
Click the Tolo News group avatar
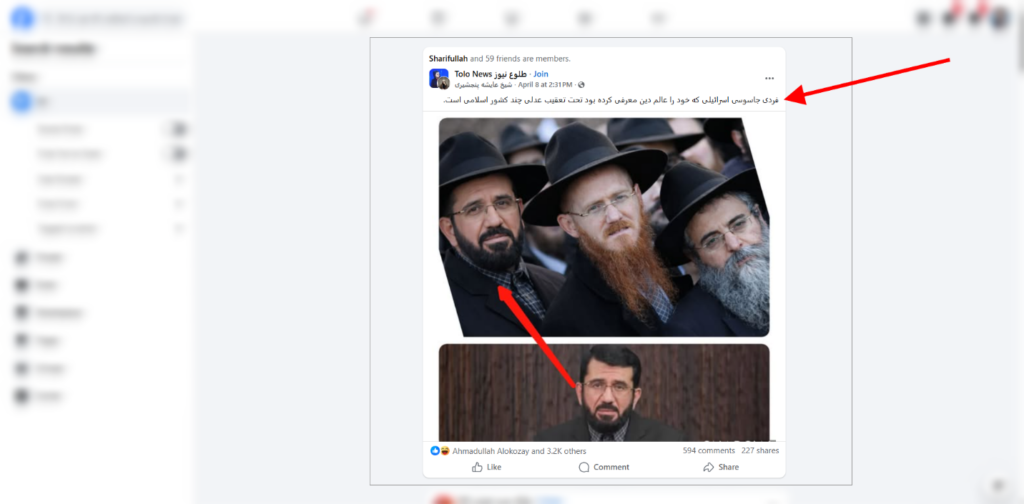[438, 78]
